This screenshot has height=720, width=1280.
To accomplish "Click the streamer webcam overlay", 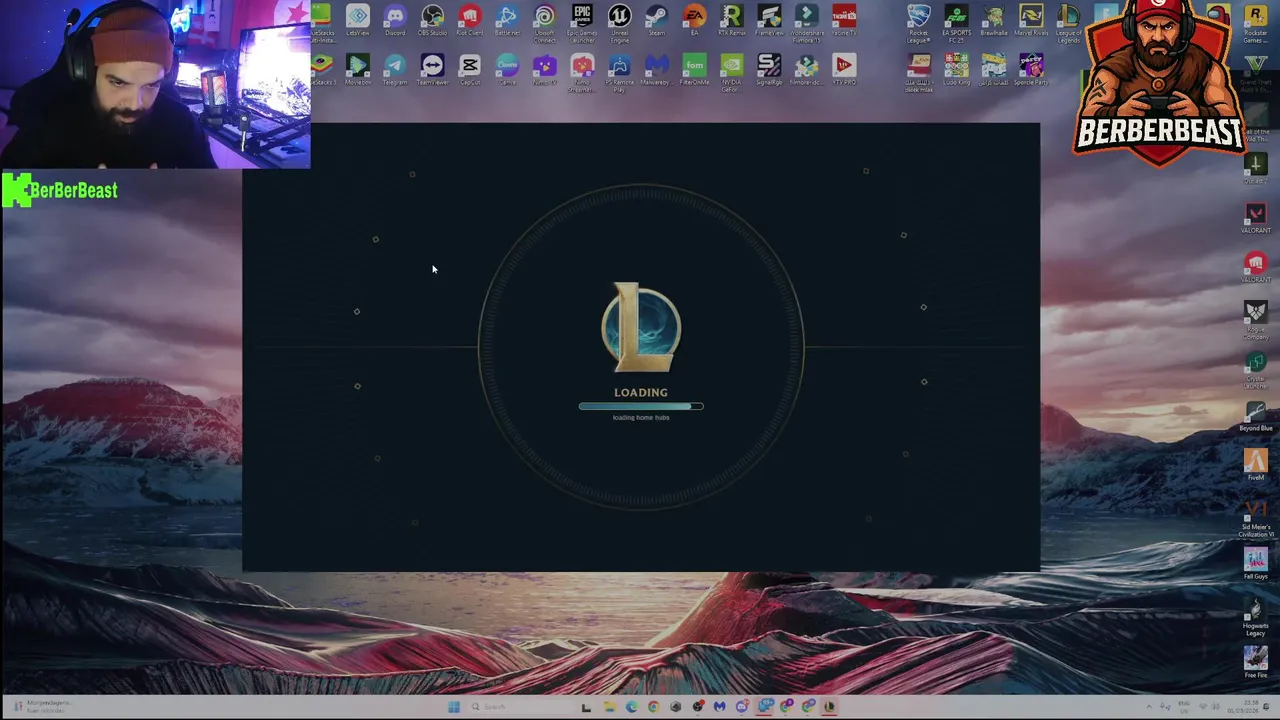I will [x=155, y=84].
